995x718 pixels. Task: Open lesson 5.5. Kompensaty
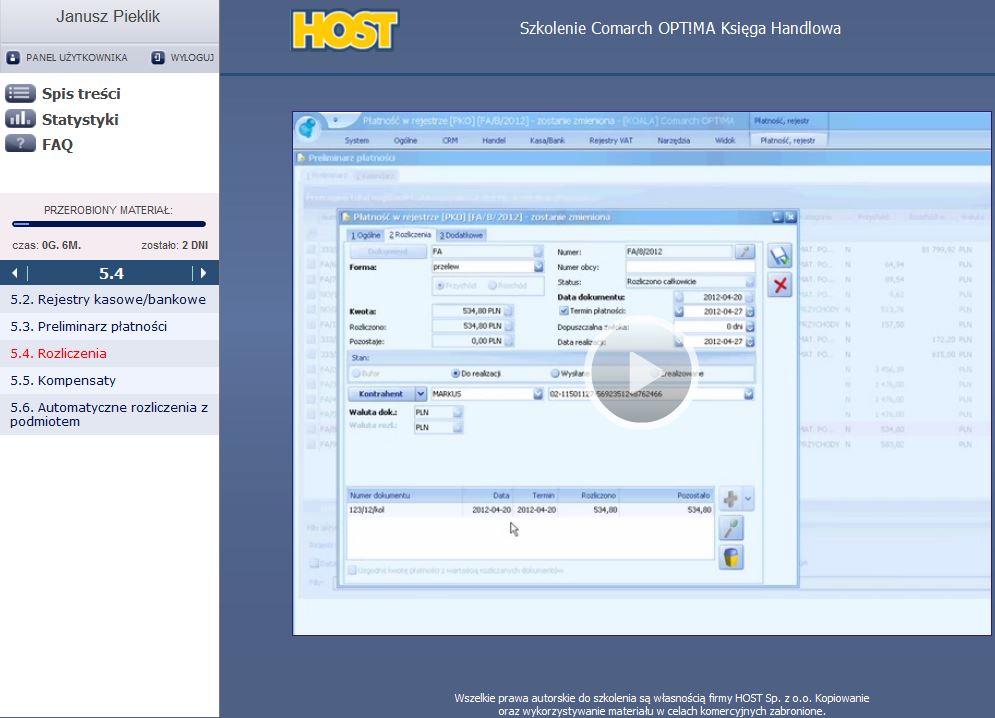pyautogui.click(x=63, y=380)
